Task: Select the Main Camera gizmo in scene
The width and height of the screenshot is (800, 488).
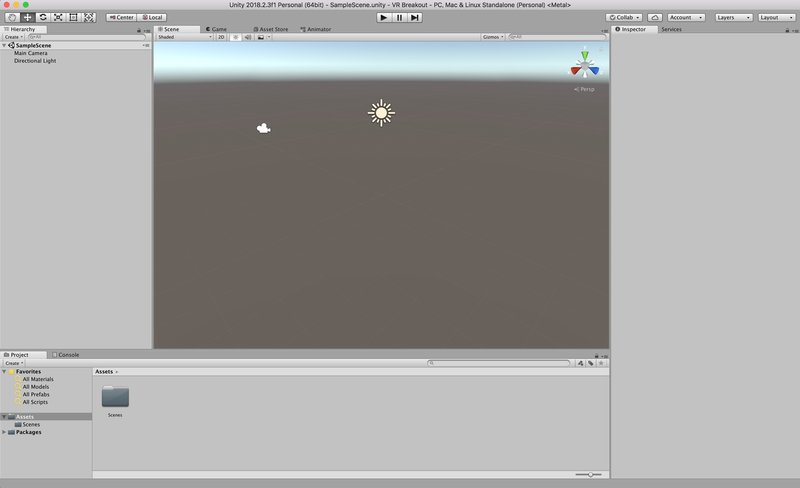Action: [x=263, y=128]
